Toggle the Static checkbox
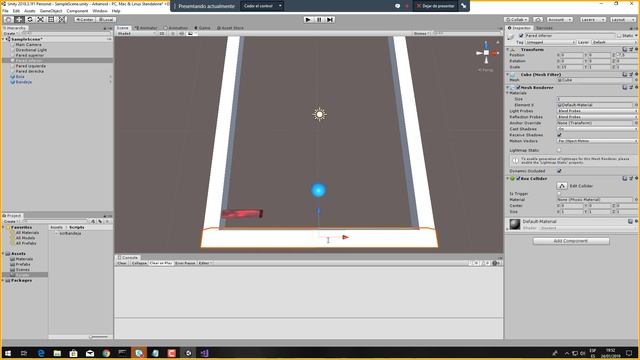Viewport: 640px width, 360px height. 619,36
